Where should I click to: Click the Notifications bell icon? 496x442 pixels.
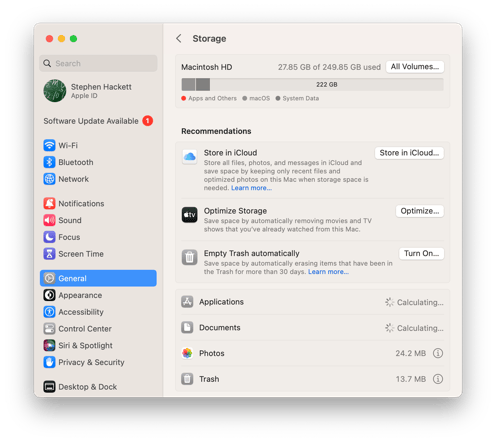coord(49,203)
